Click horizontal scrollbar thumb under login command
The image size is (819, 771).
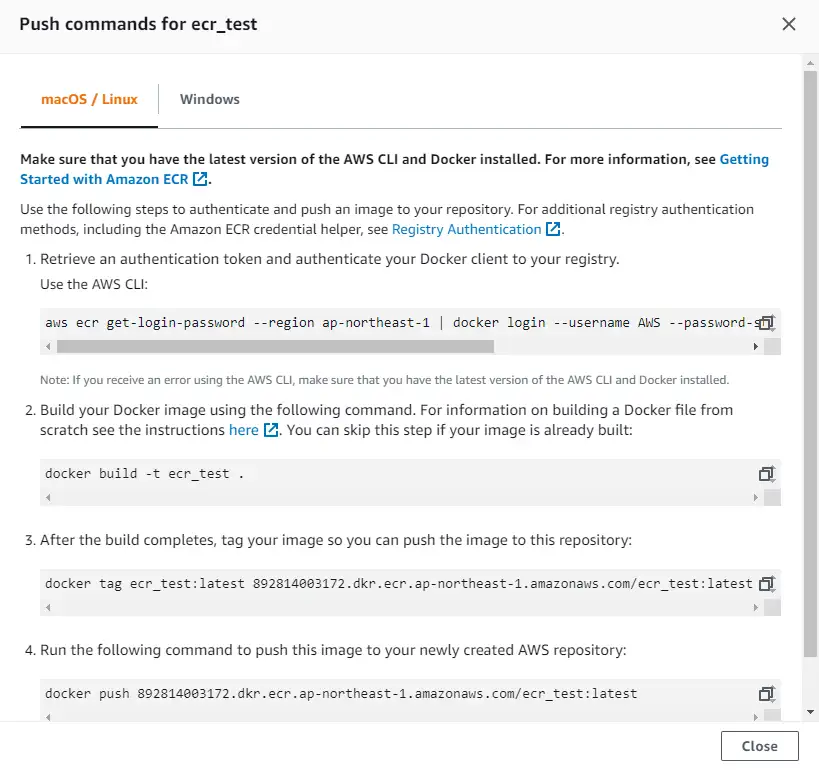coord(275,346)
